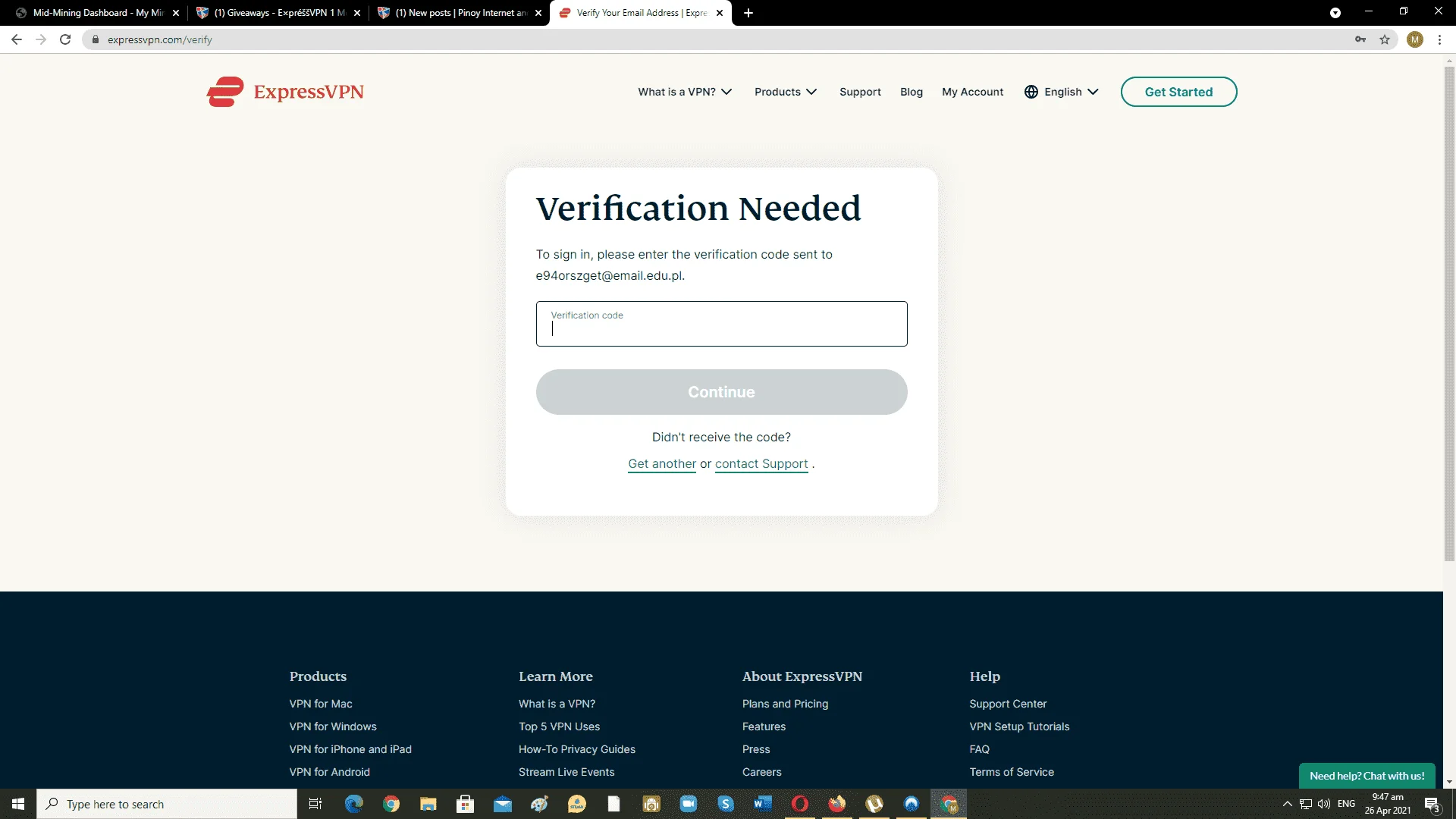Click the Get another link
Screen dimensions: 1456x819
(x=662, y=464)
